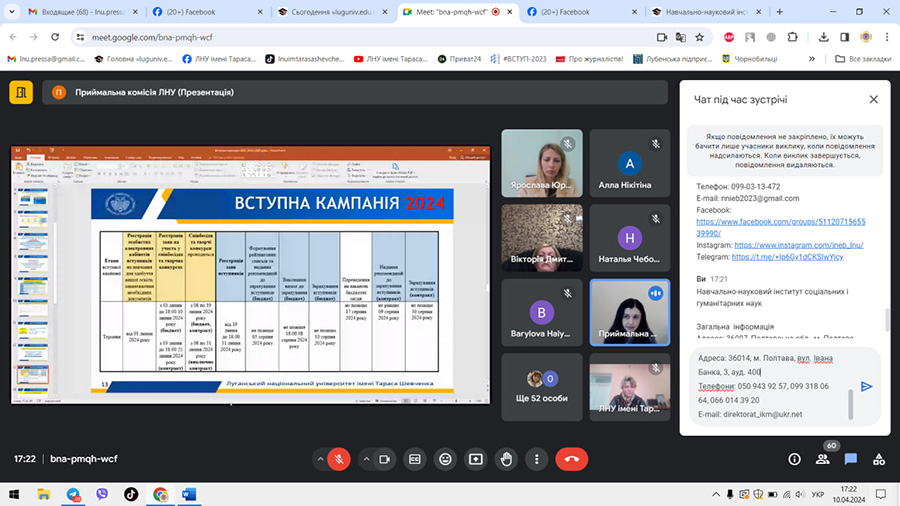Unmute the microphone in the call bar
900x506 pixels.
coord(340,459)
